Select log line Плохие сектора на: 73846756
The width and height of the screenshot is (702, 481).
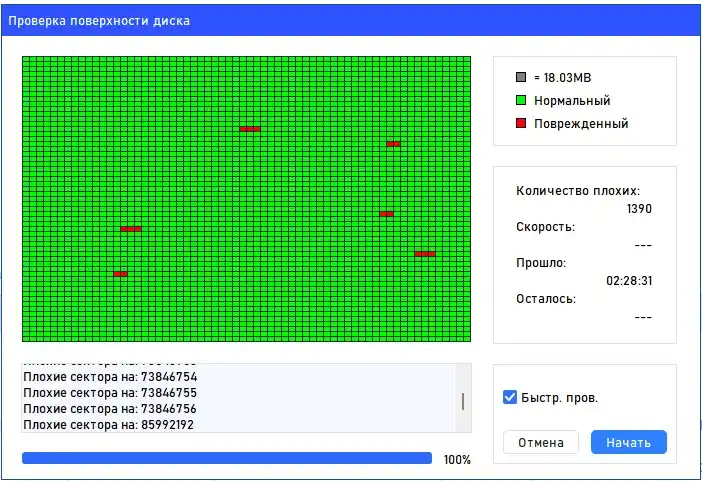click(110, 409)
